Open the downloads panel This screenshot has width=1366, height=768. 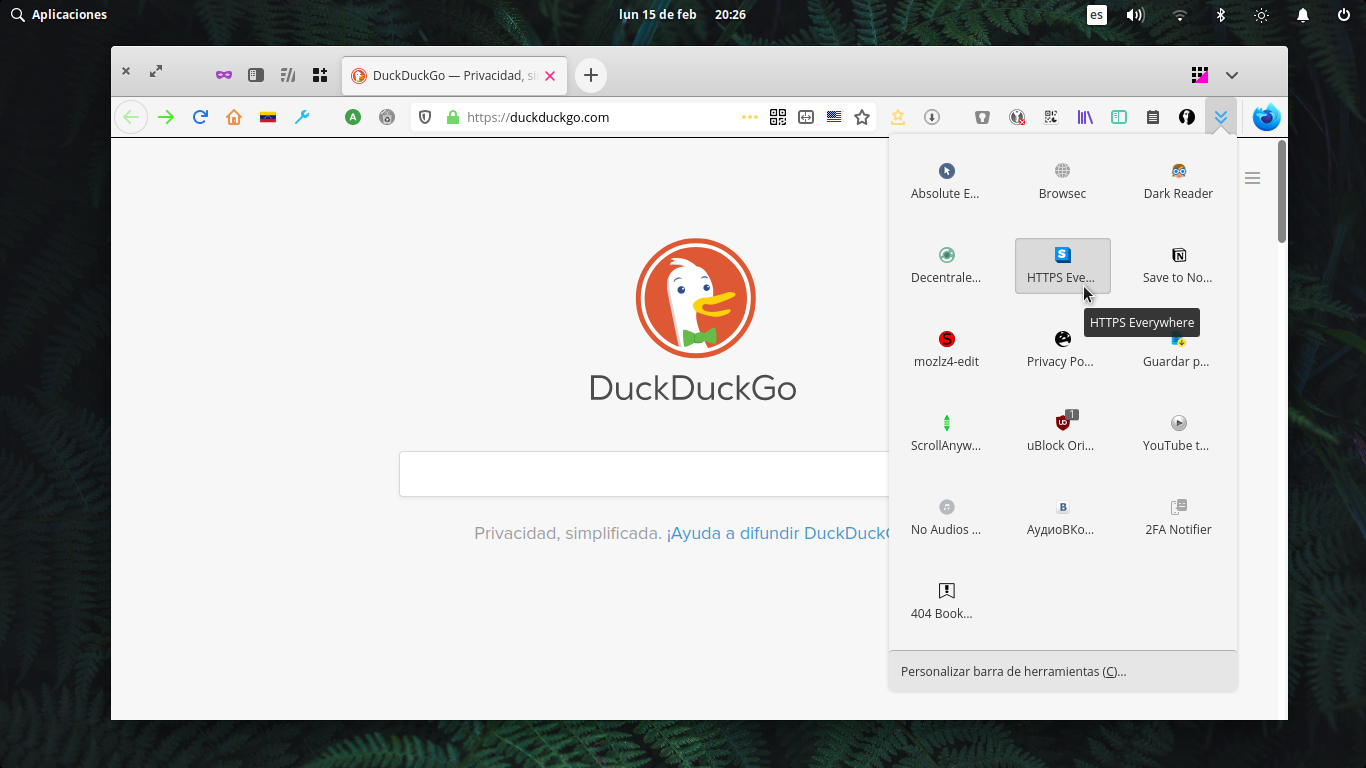point(932,117)
